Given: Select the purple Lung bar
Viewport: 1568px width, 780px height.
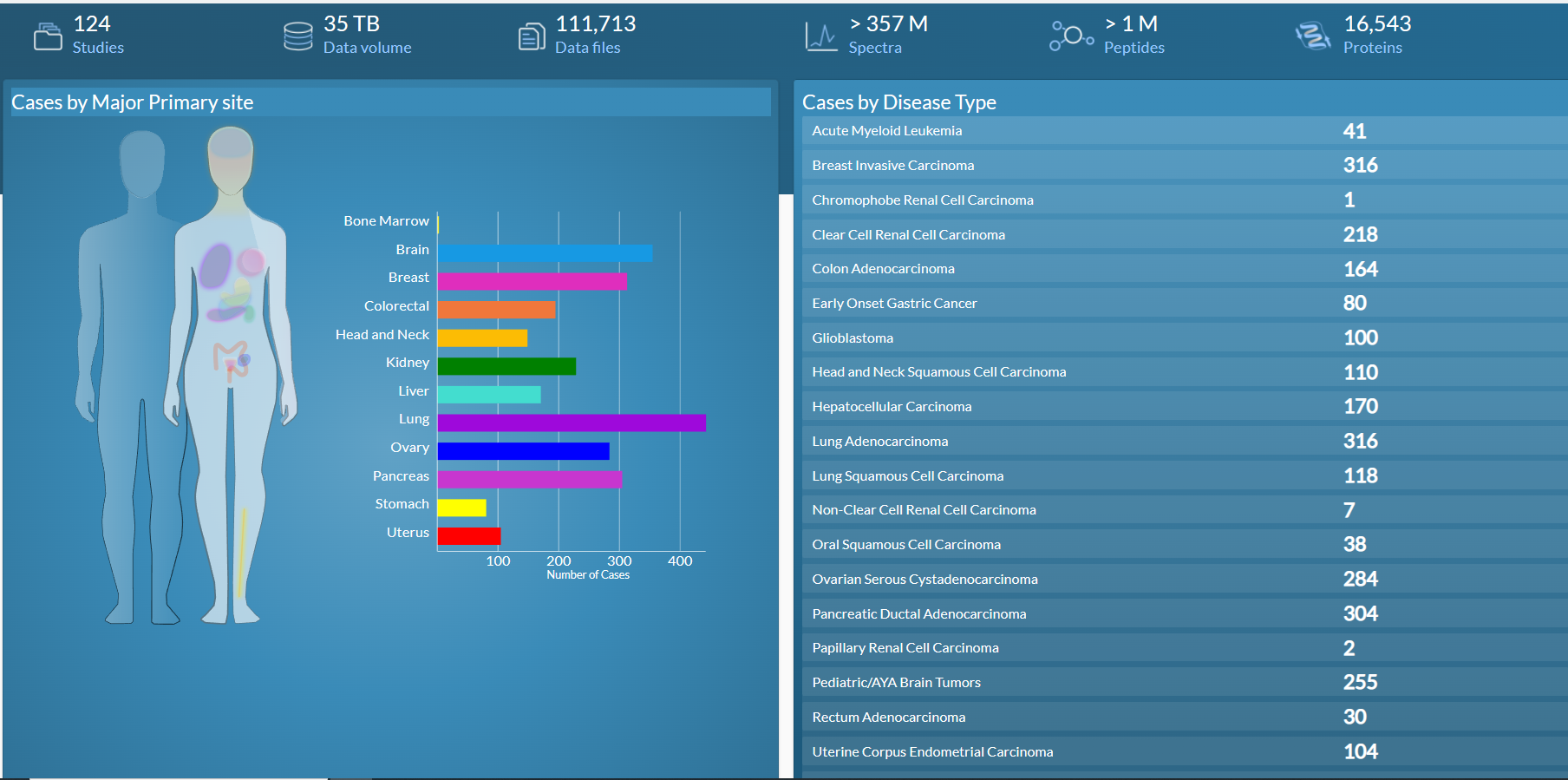Looking at the screenshot, I should 572,423.
